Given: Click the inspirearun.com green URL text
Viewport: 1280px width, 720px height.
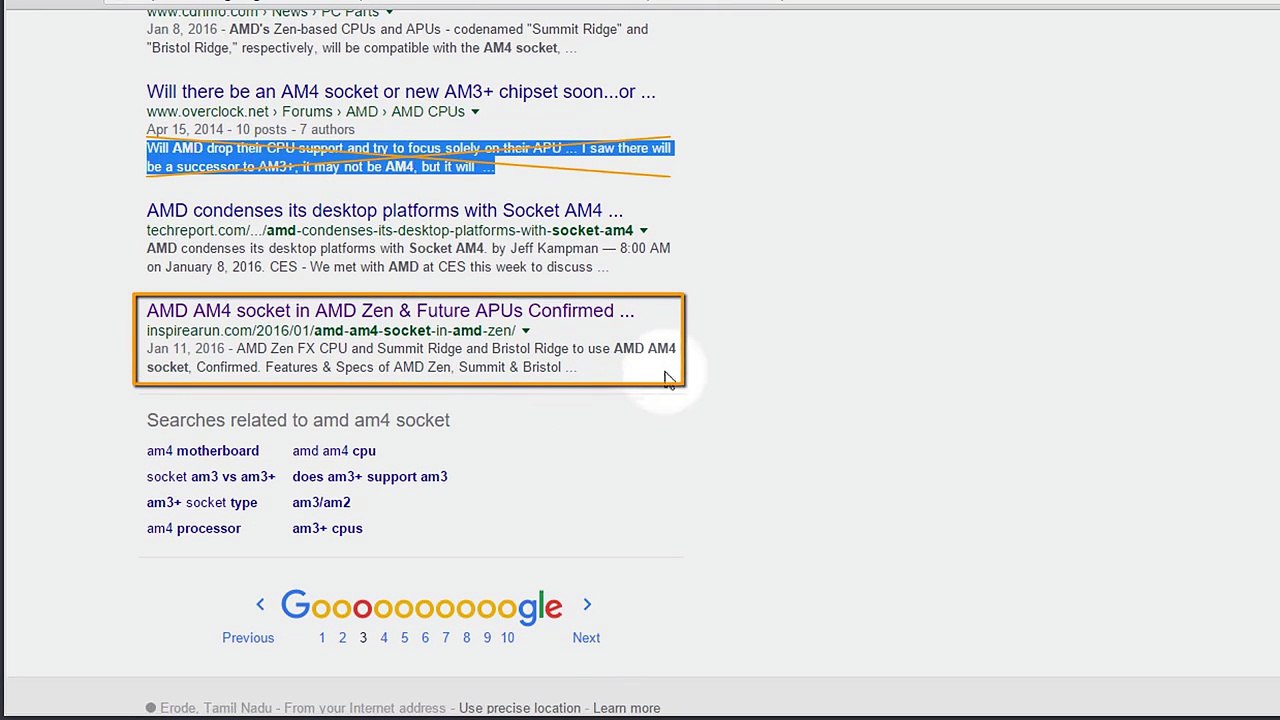Looking at the screenshot, I should point(331,331).
